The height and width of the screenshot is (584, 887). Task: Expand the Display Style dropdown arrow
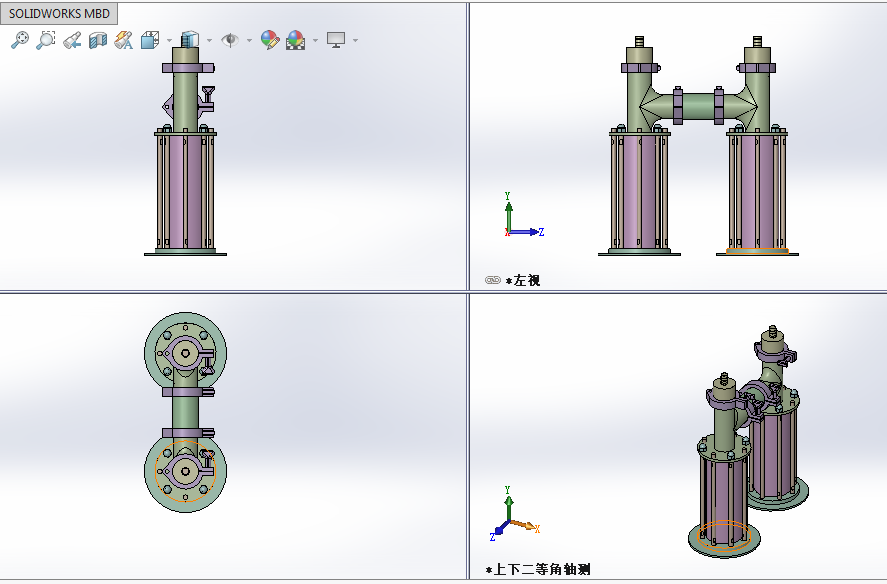pyautogui.click(x=209, y=40)
